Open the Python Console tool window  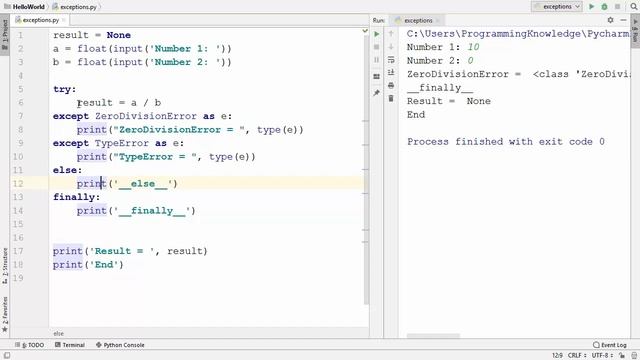tap(120, 345)
